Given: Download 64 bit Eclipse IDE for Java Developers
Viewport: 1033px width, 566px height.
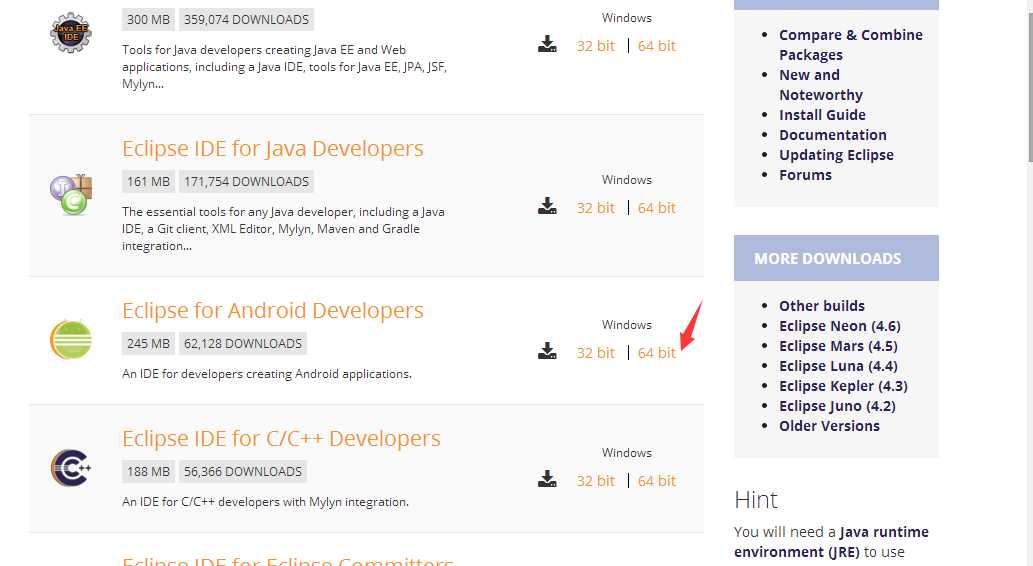Looking at the screenshot, I should click(x=656, y=208).
